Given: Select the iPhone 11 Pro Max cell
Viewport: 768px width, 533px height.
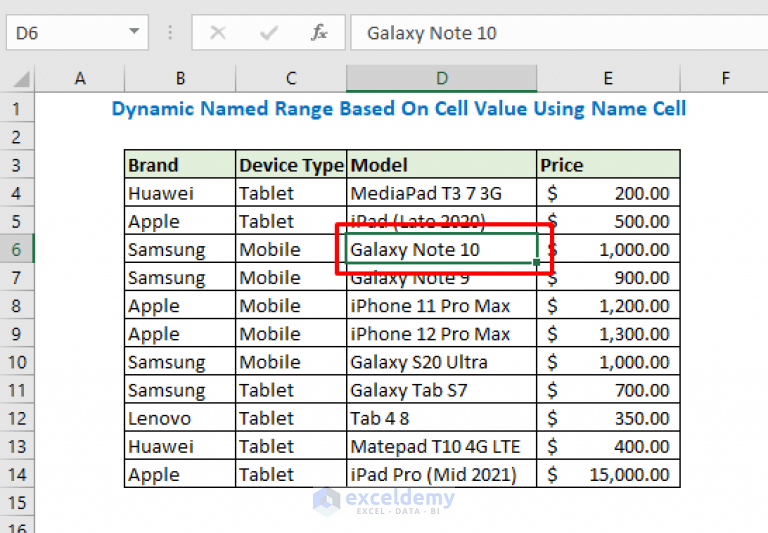Looking at the screenshot, I should pyautogui.click(x=442, y=306).
